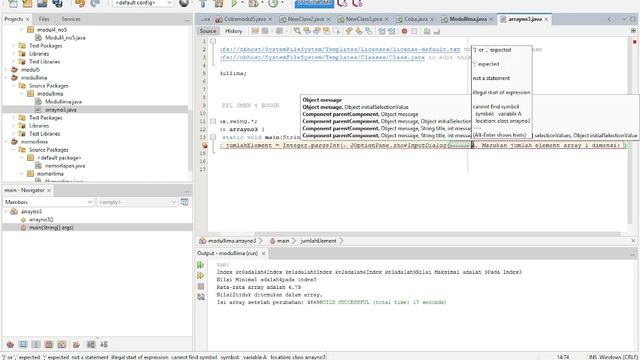The image size is (640, 360).
Task: Select Modul4_no5.java in the Projects tree
Action: 65,38
